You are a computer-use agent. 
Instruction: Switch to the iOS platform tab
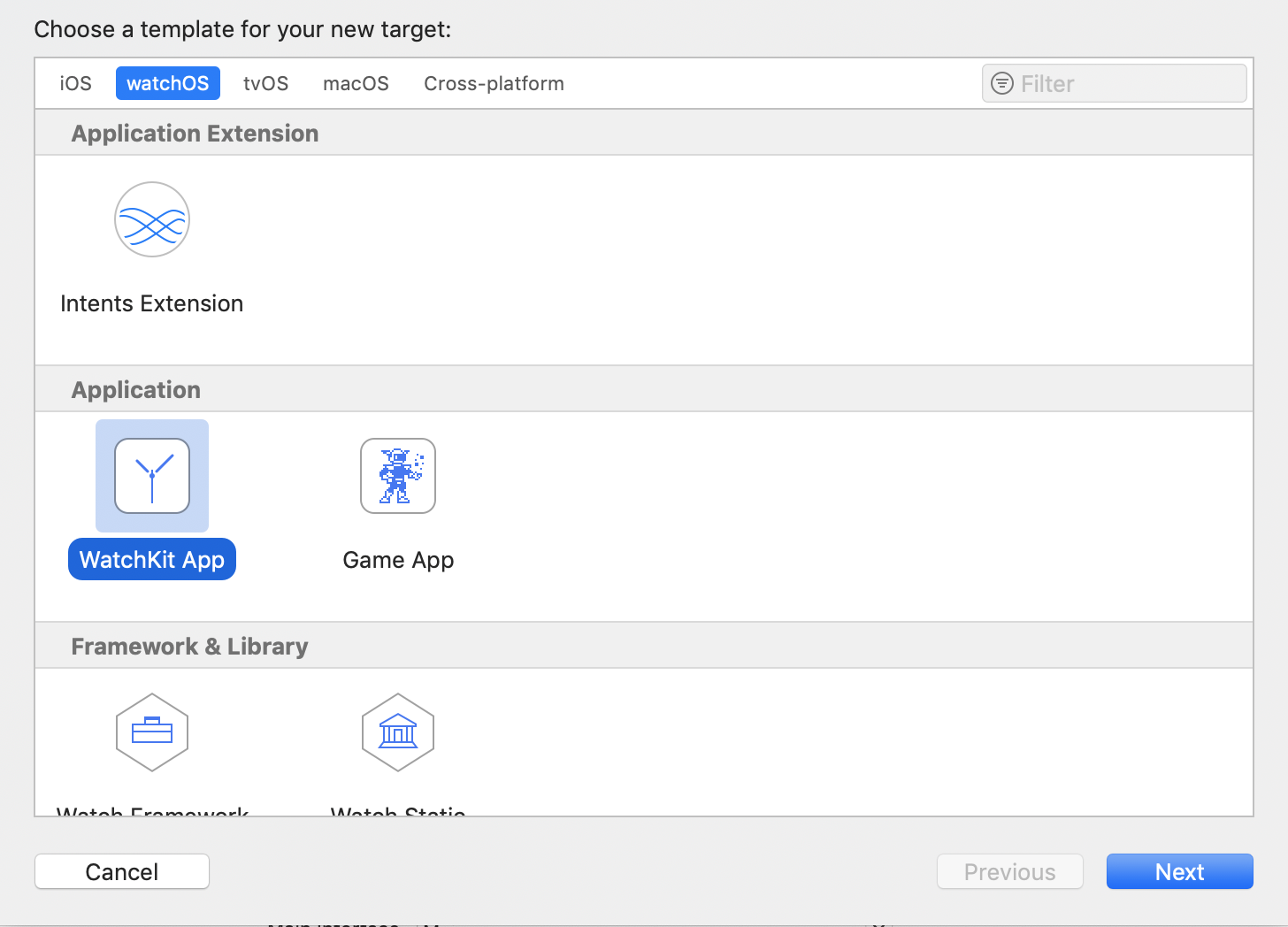pos(76,84)
